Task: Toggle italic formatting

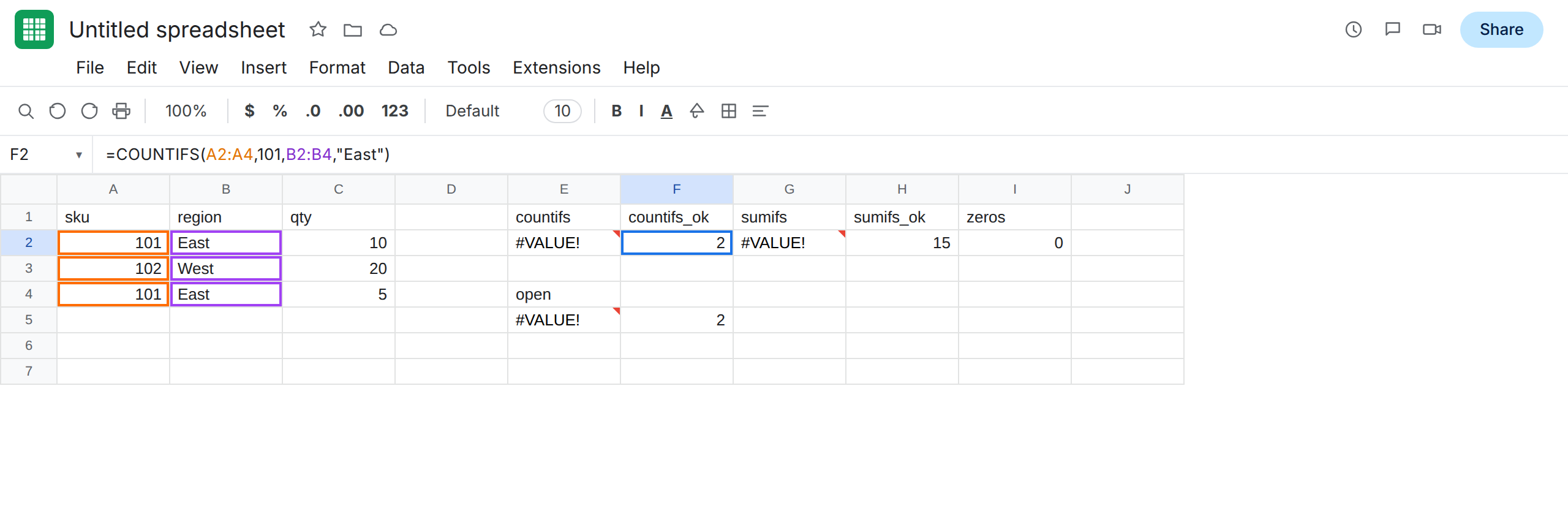Action: (x=641, y=111)
